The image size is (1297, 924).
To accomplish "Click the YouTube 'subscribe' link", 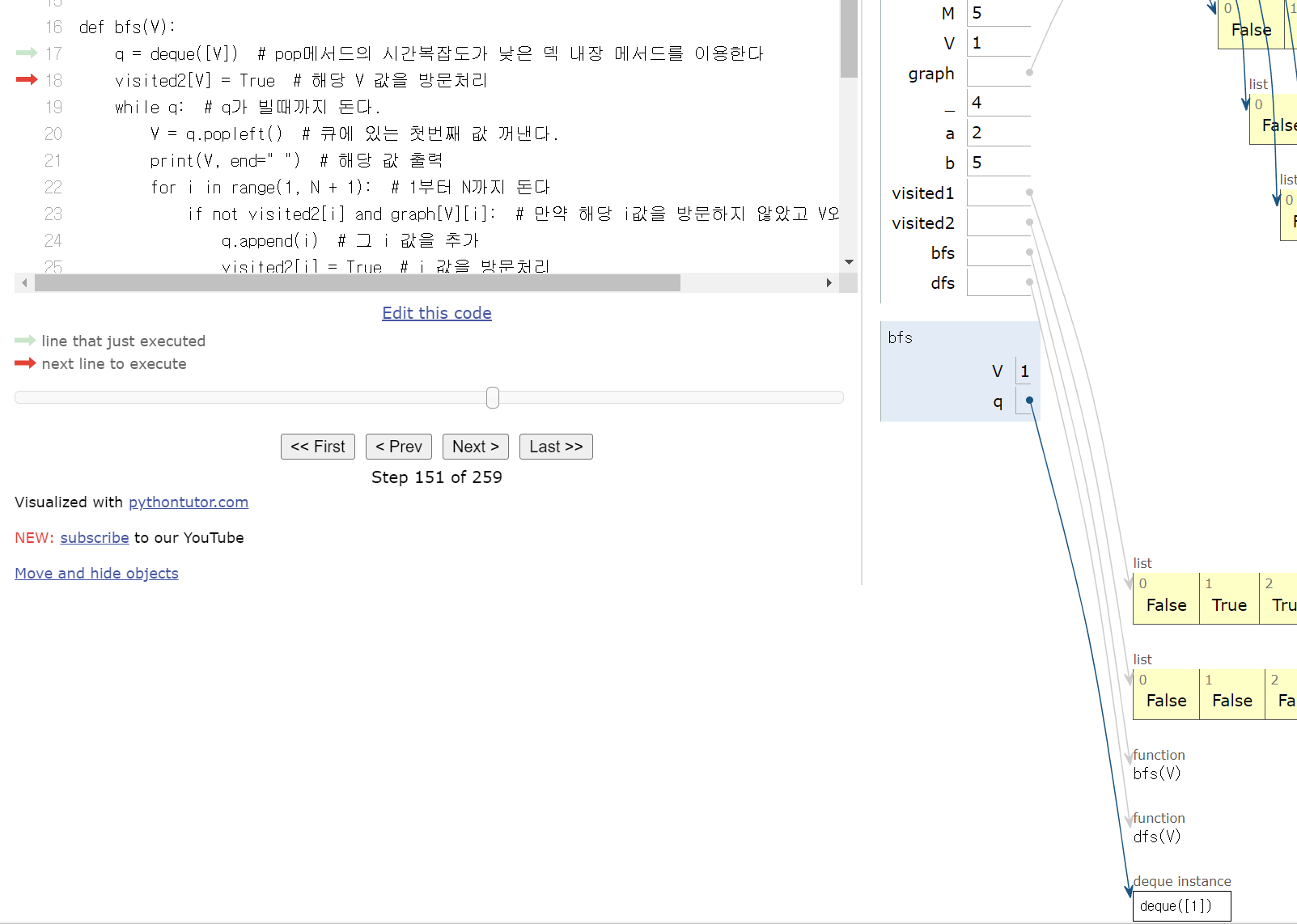I will coord(95,537).
